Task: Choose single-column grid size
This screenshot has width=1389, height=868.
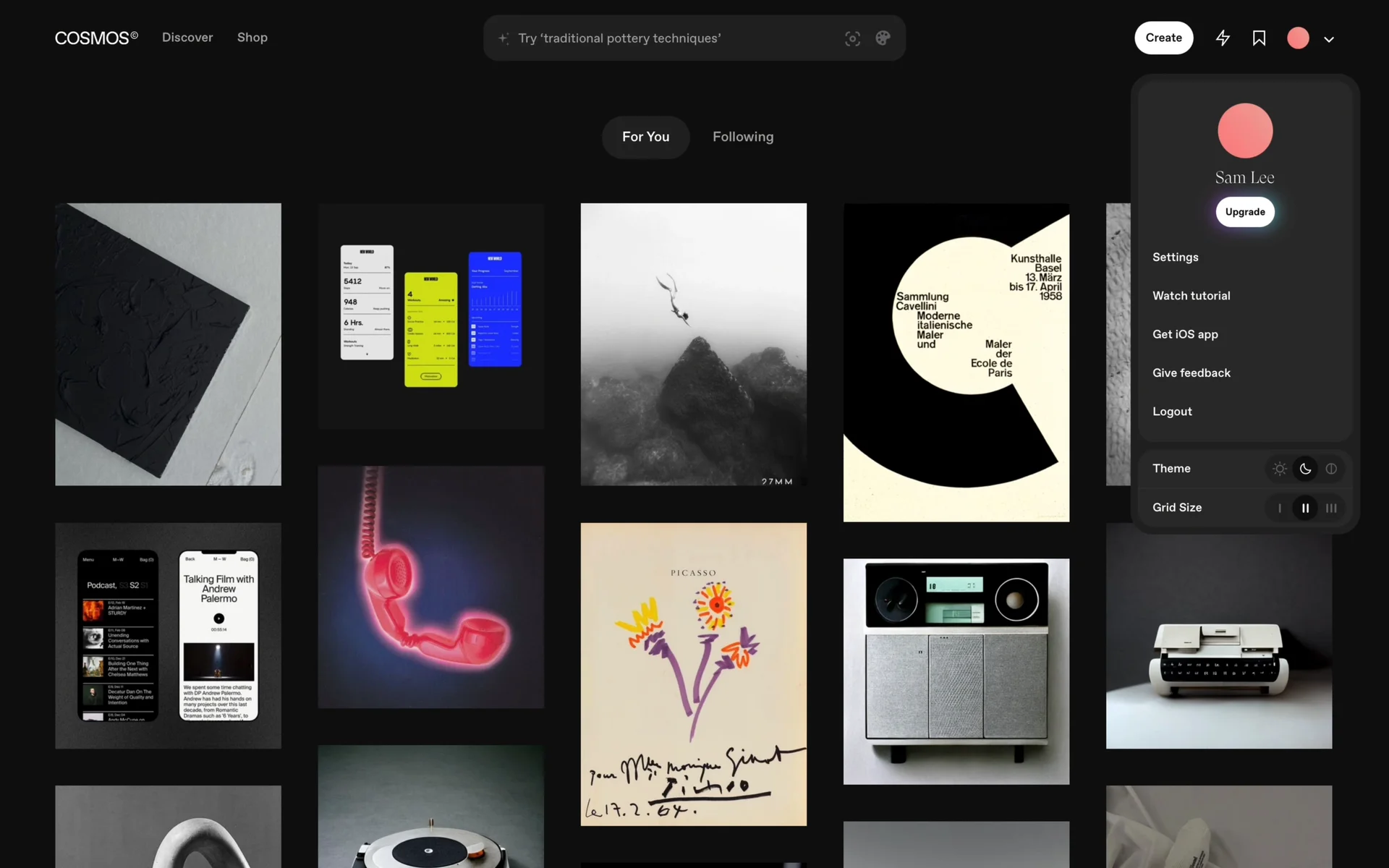Action: click(1280, 508)
